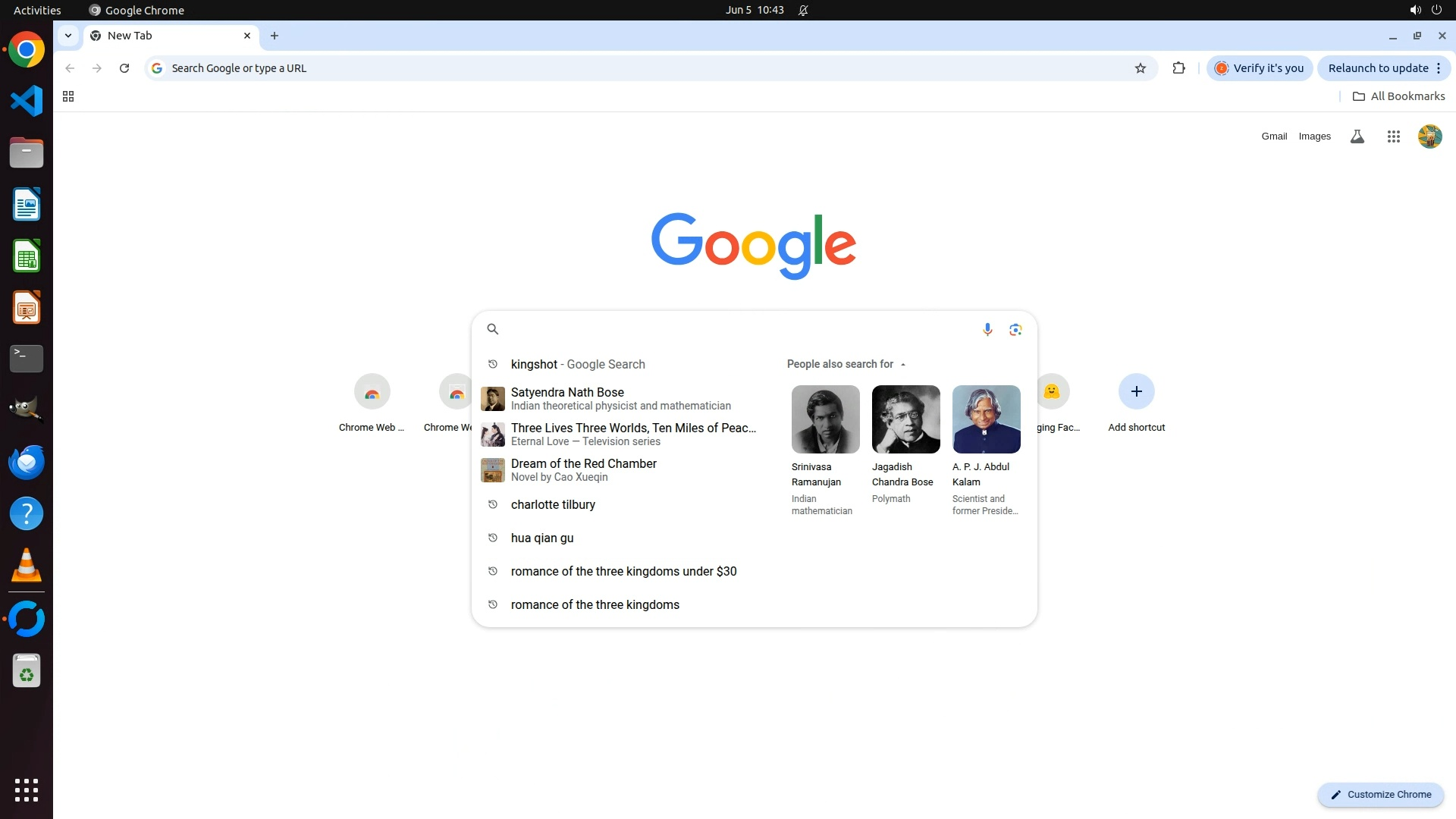
Task: Select the kingshot search suggestion
Action: click(x=578, y=364)
